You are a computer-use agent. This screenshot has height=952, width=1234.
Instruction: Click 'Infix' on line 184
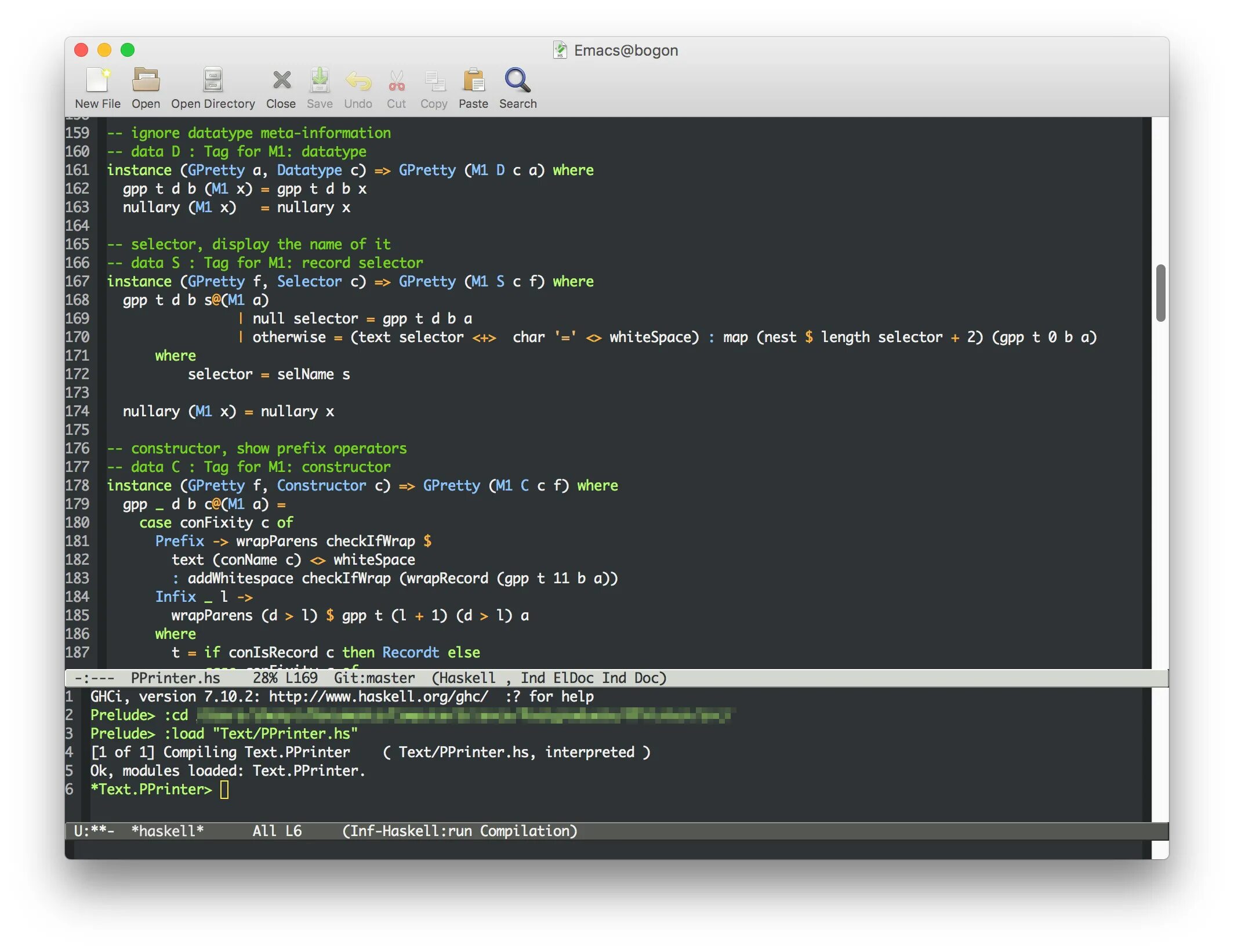point(175,597)
